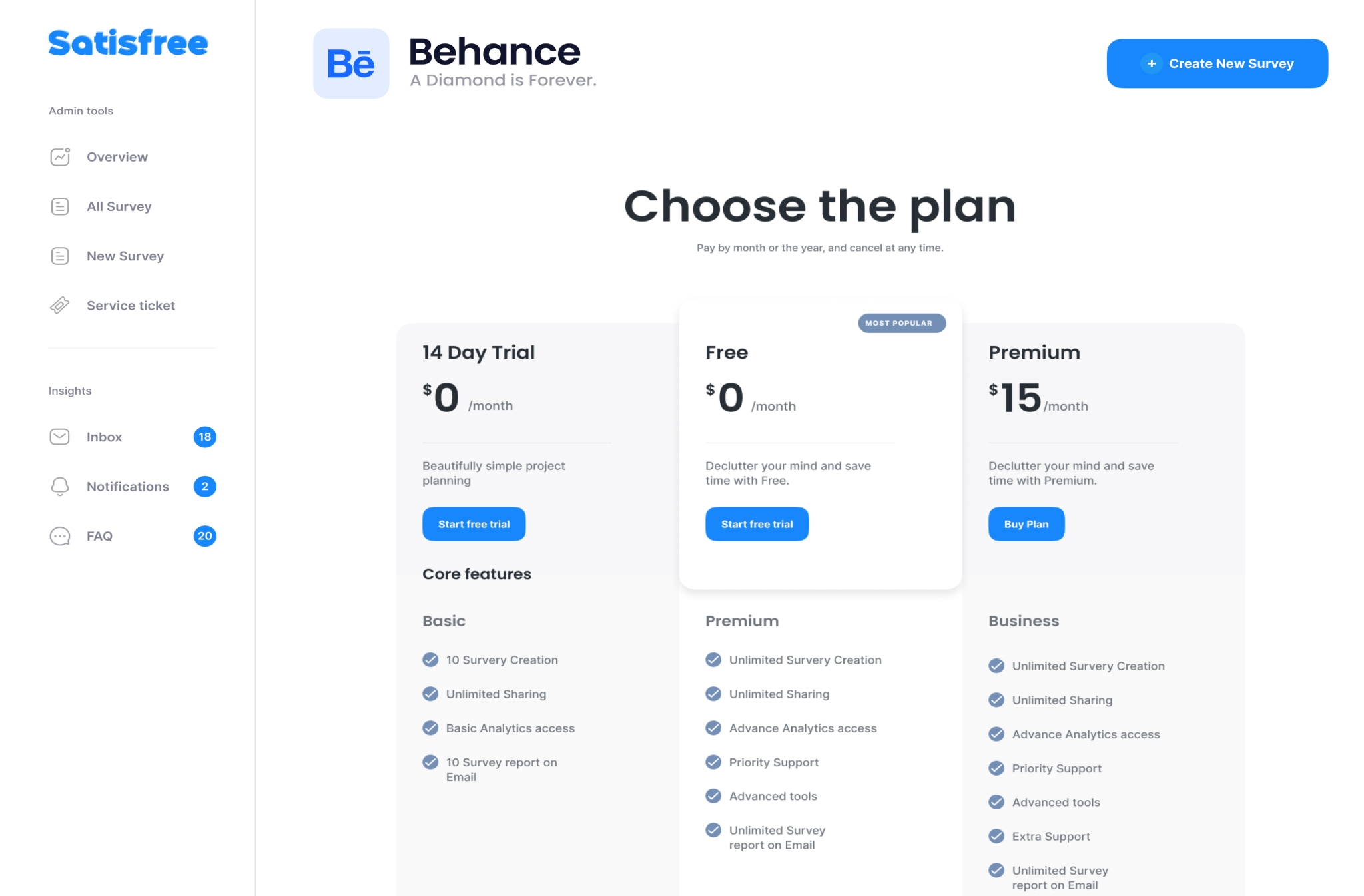Open the Service ticket icon
Screen dimensions: 1364x896
[x=60, y=305]
